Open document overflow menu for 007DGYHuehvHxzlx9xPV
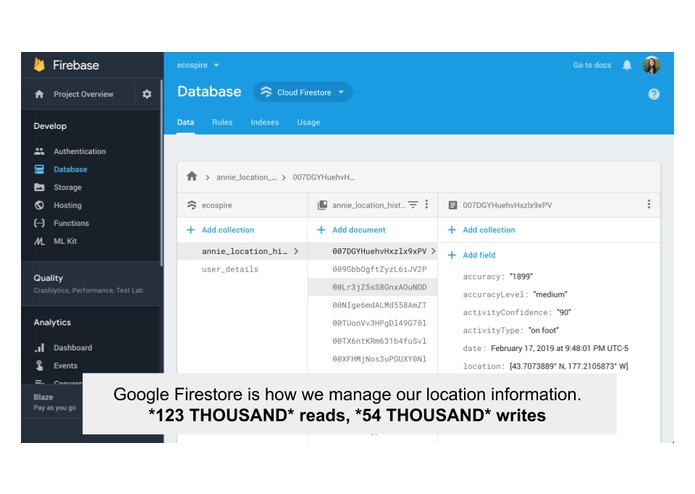Viewport: 695px width, 494px height. [x=648, y=204]
